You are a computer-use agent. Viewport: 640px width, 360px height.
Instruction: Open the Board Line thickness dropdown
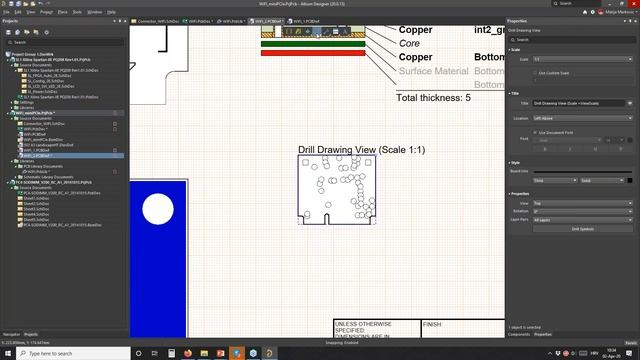(x=555, y=180)
